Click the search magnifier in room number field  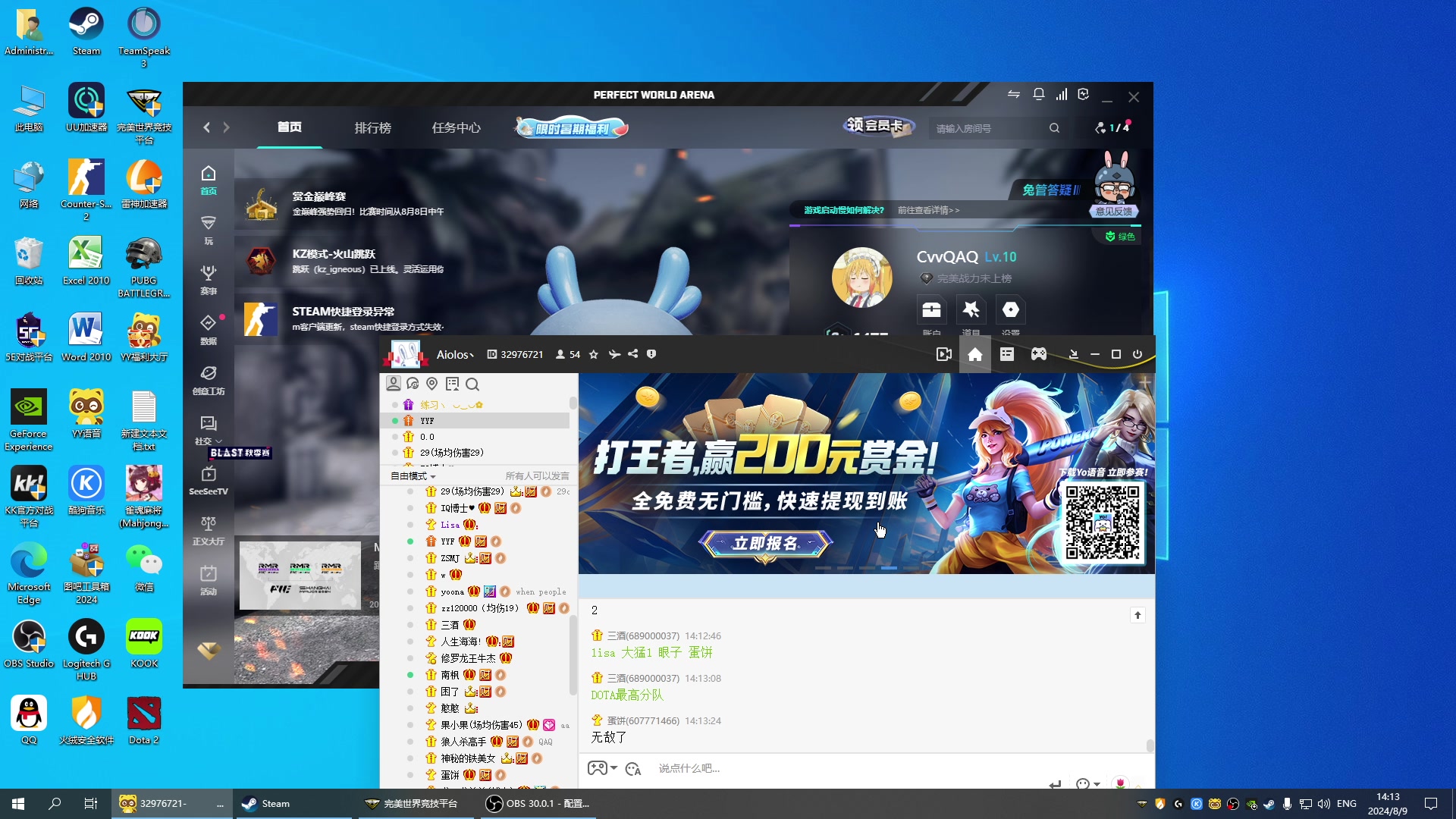(1054, 128)
